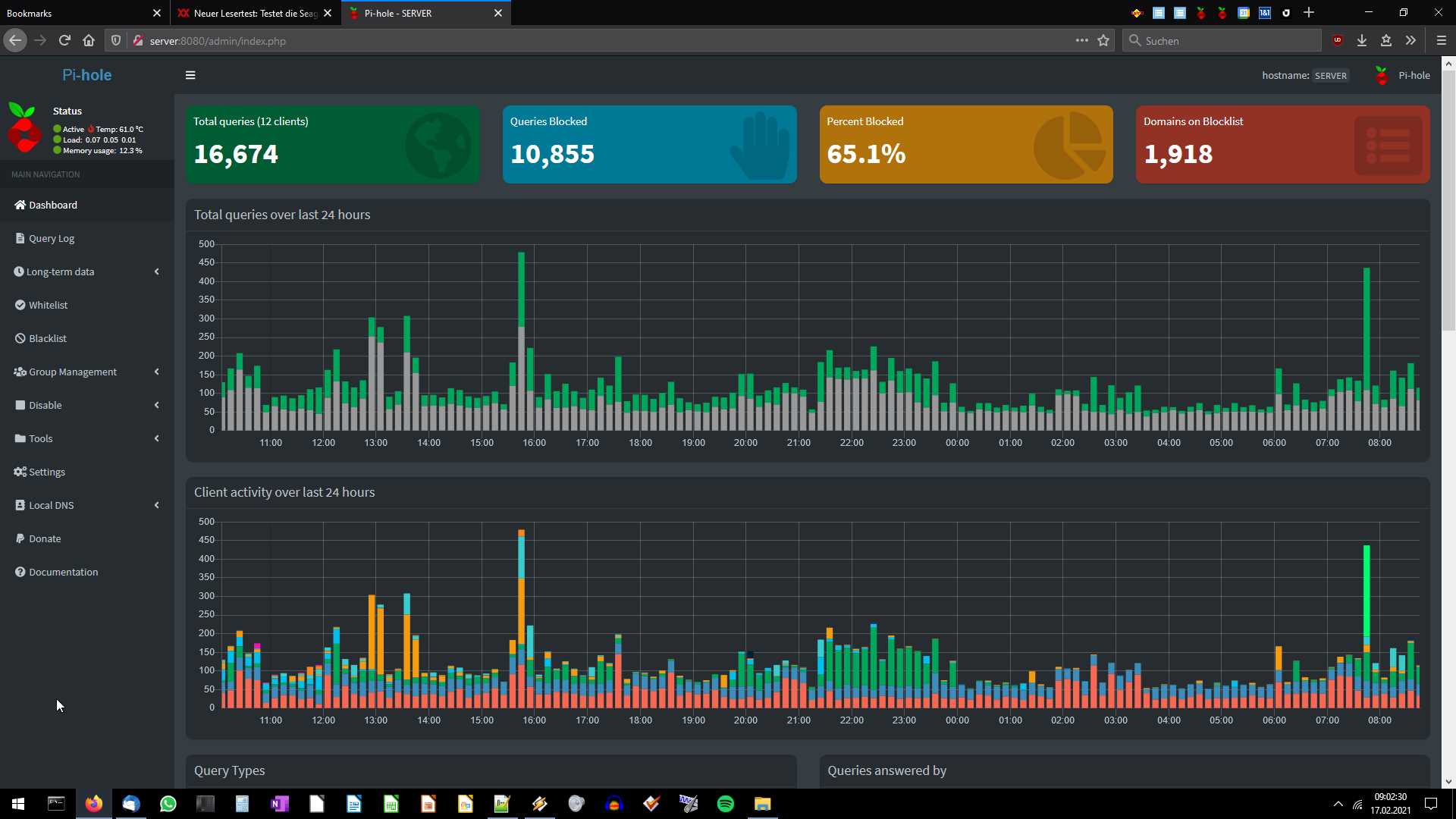Open the browser downloads arrow icon
1456x819 pixels.
[x=1362, y=40]
